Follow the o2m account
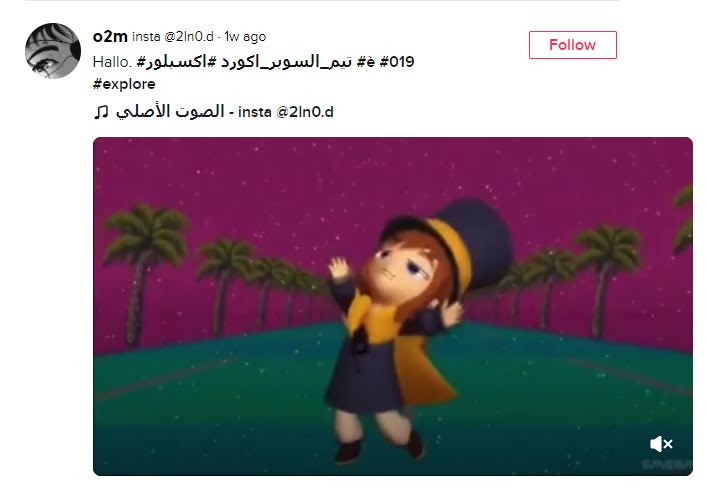 tap(573, 45)
